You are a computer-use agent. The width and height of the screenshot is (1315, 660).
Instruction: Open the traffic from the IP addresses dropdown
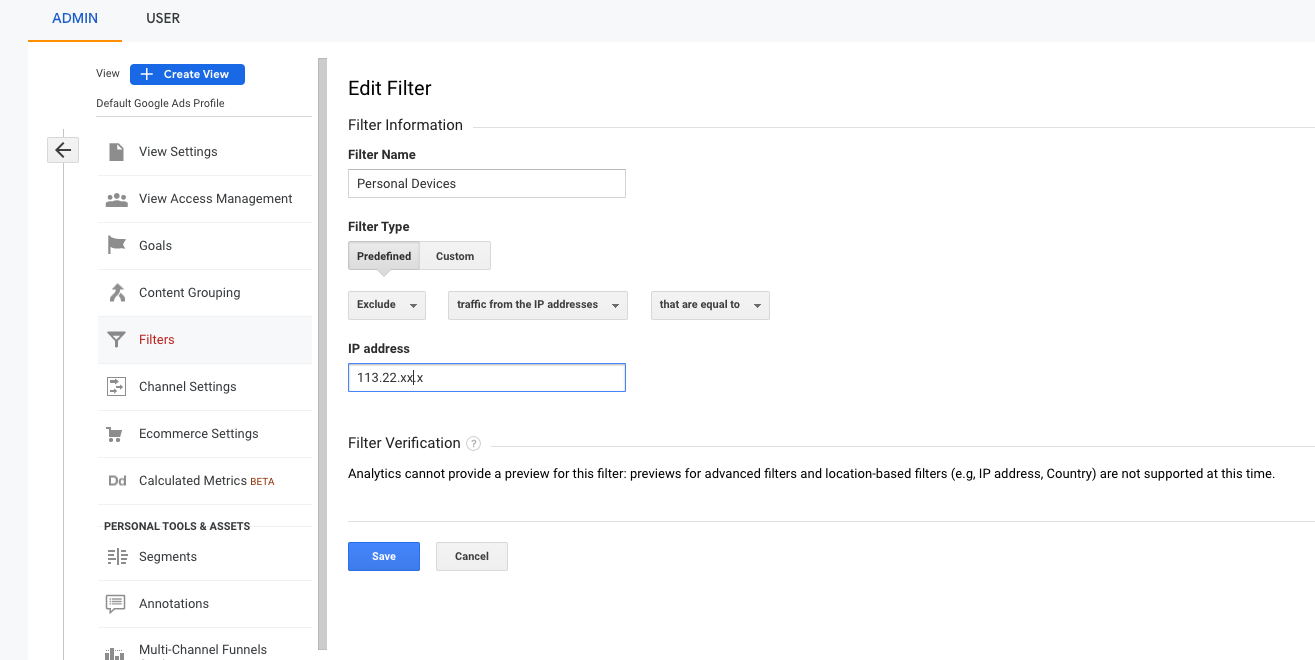[x=538, y=305]
